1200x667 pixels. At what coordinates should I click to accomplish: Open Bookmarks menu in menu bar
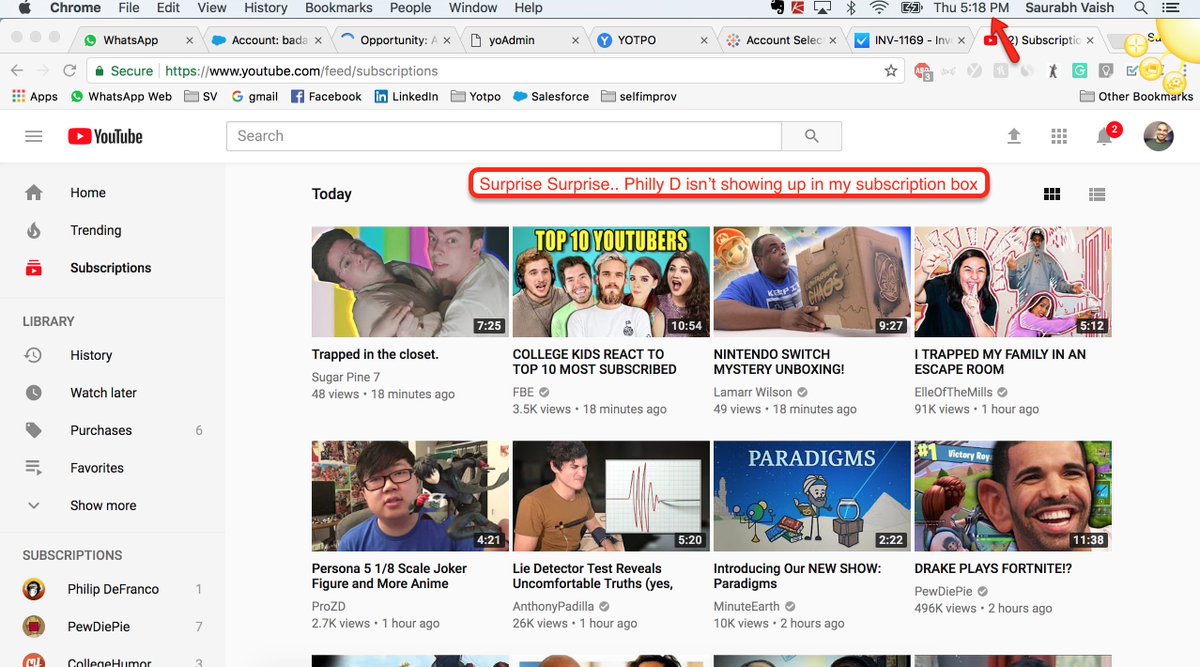(x=339, y=8)
